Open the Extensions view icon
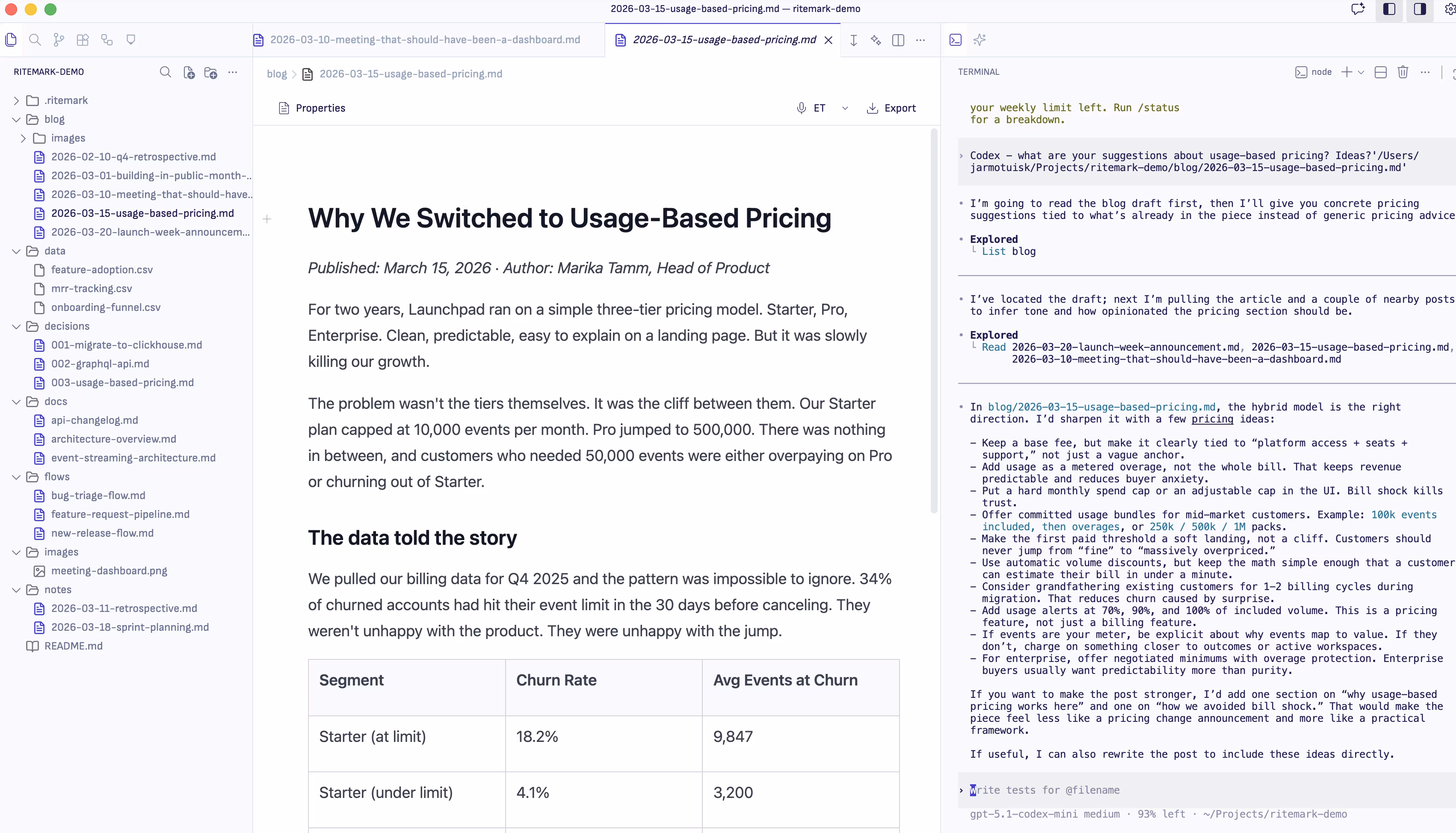The height and width of the screenshot is (833, 1456). point(83,40)
